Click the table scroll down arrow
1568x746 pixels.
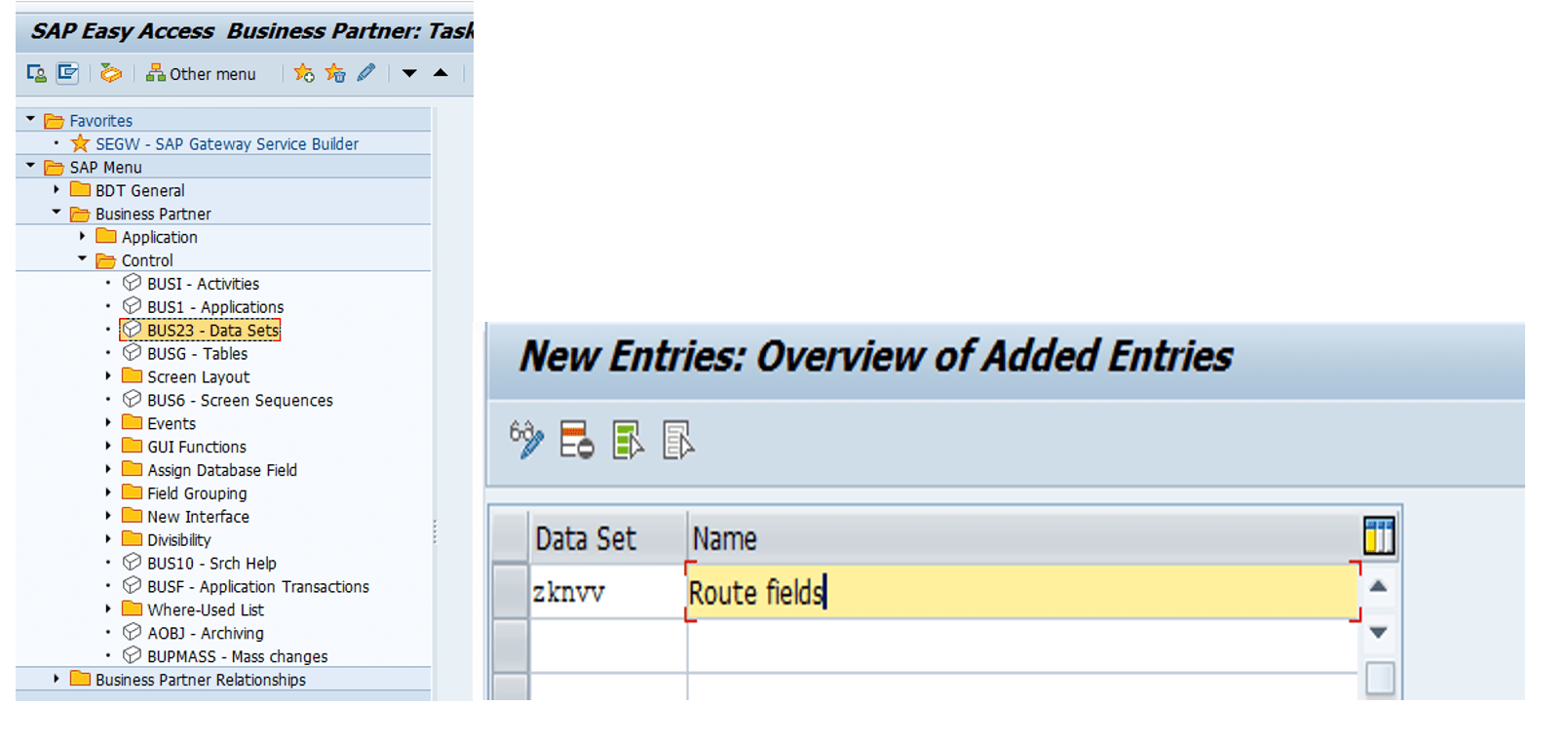click(1378, 633)
